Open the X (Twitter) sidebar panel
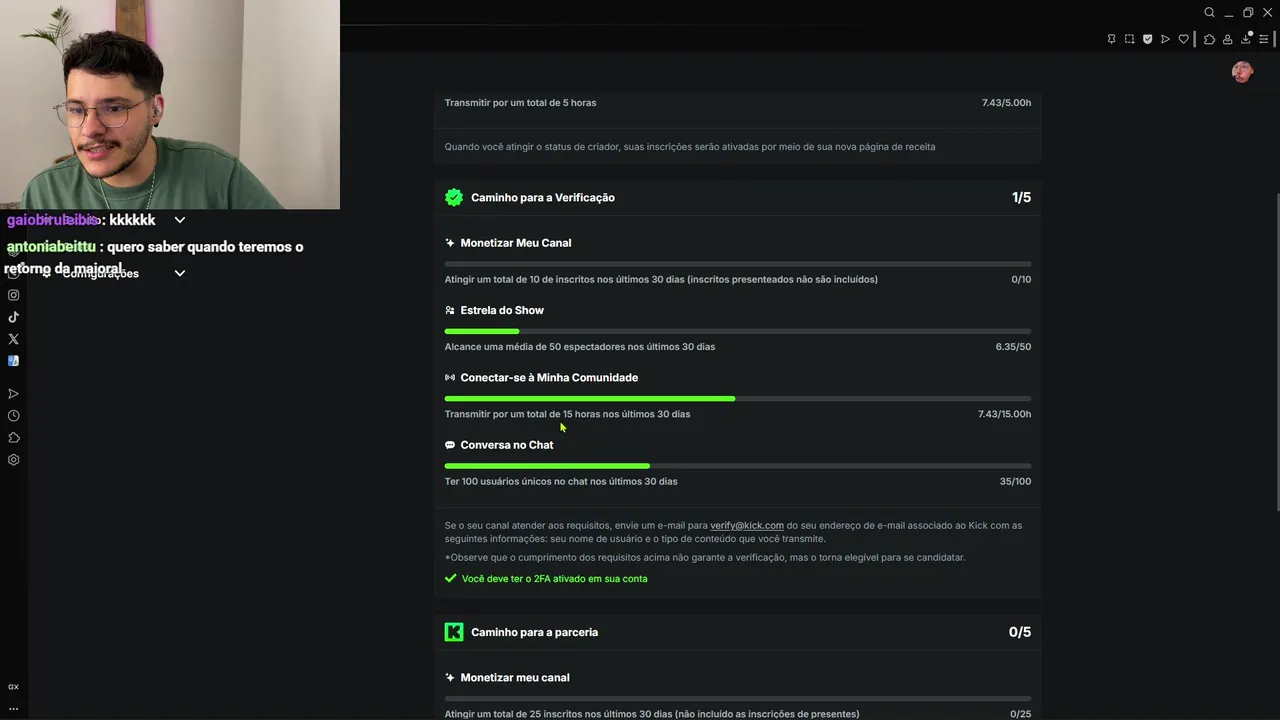The width and height of the screenshot is (1280, 720). (14, 339)
